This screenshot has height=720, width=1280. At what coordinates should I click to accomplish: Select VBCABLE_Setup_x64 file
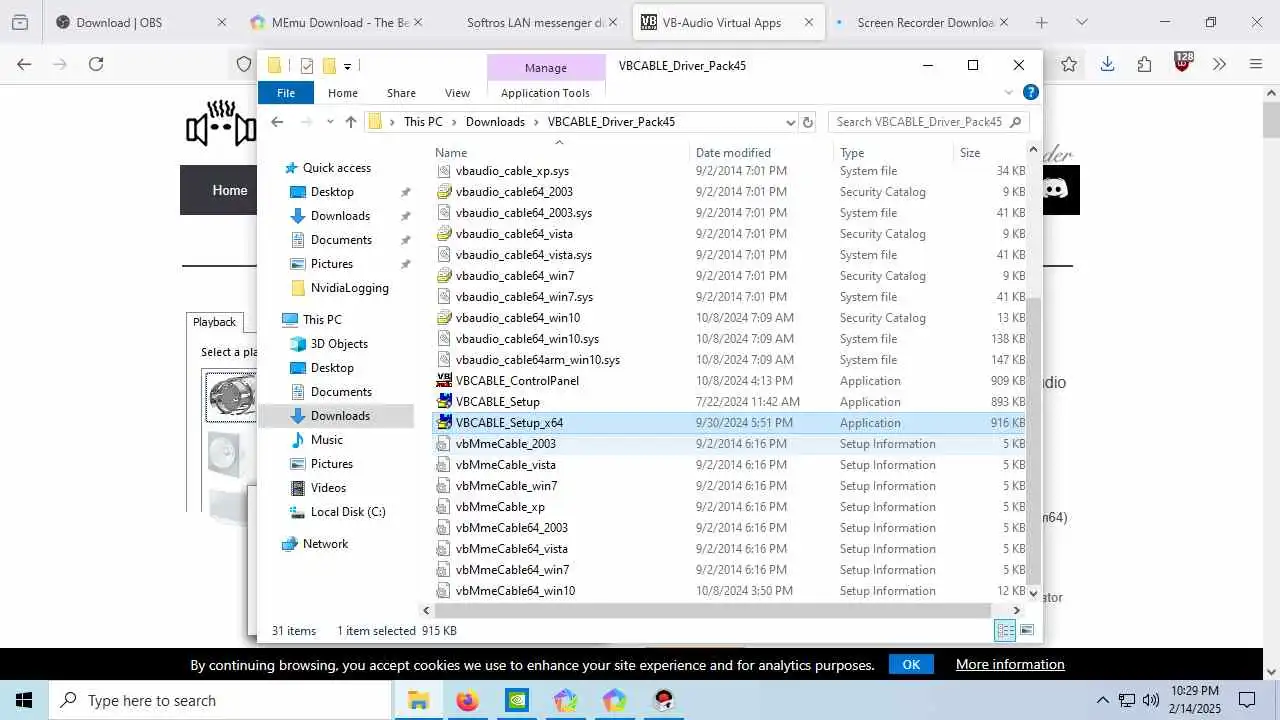coord(509,423)
